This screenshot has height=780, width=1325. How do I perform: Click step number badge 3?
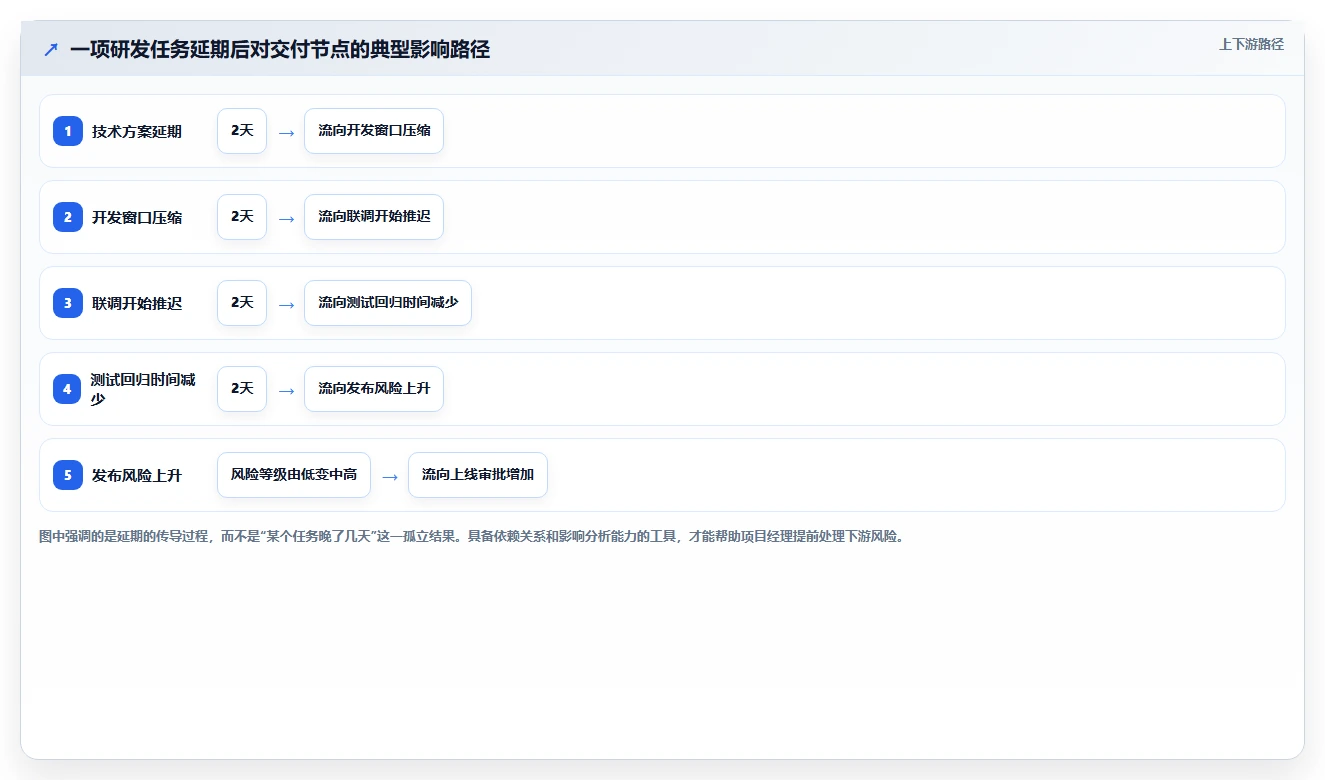tap(68, 303)
